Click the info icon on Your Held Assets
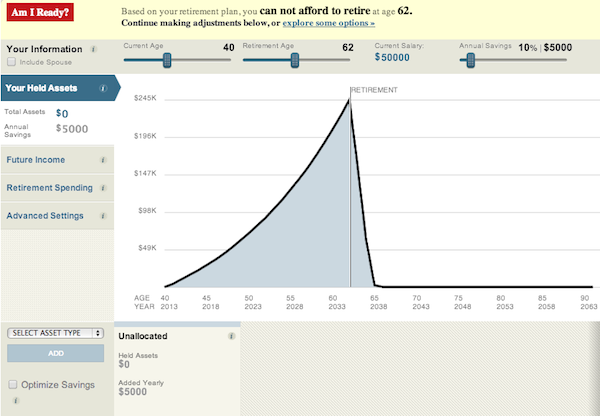 point(102,88)
